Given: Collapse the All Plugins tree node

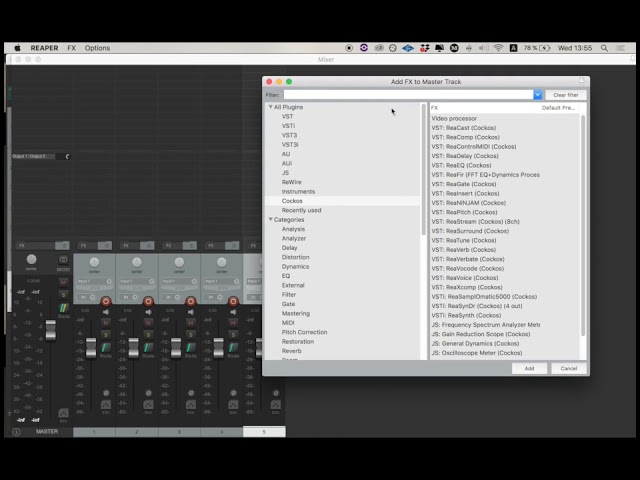Looking at the screenshot, I should (270, 107).
